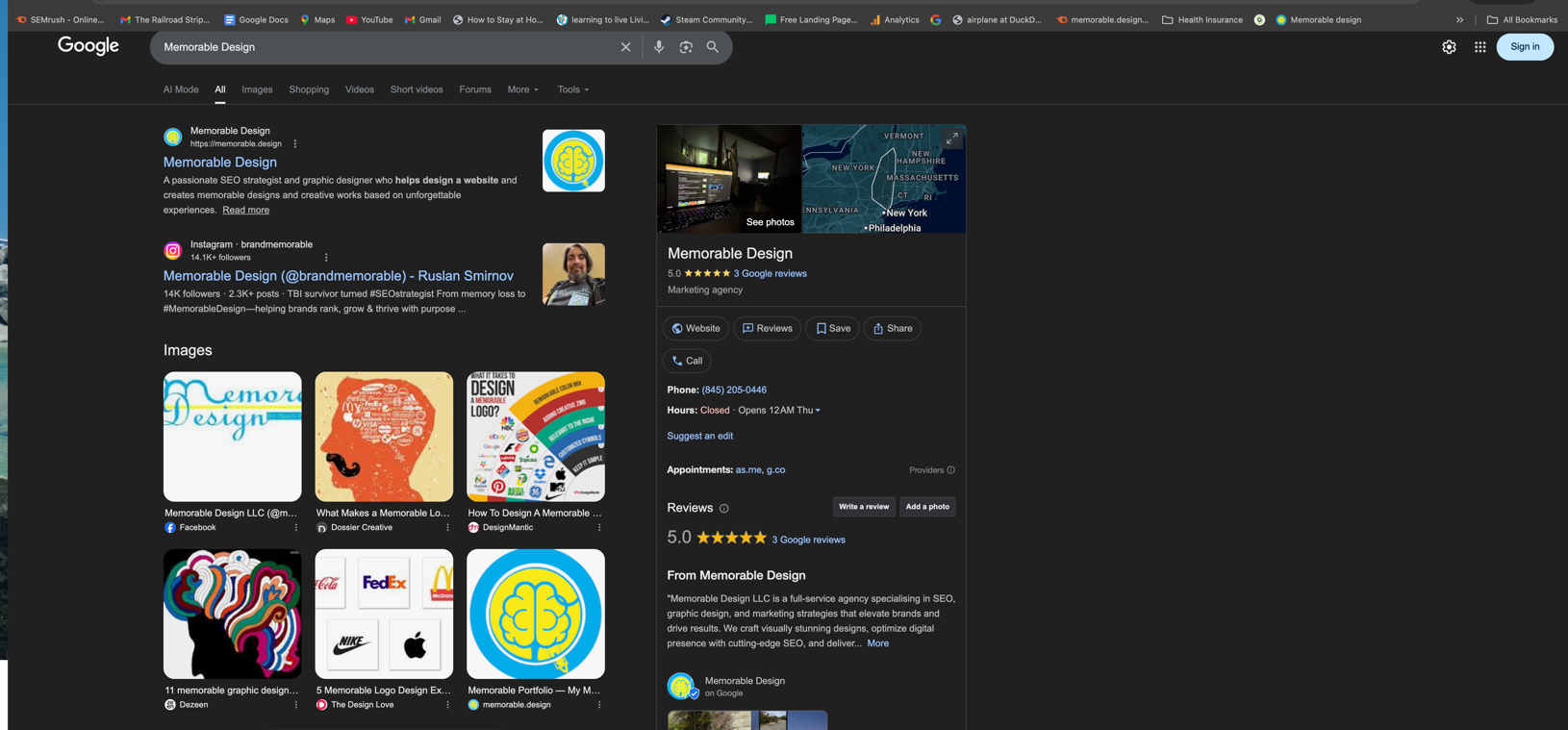Screen dimensions: 1568x730
Task: Switch to the Shopping tab
Action: [x=309, y=89]
